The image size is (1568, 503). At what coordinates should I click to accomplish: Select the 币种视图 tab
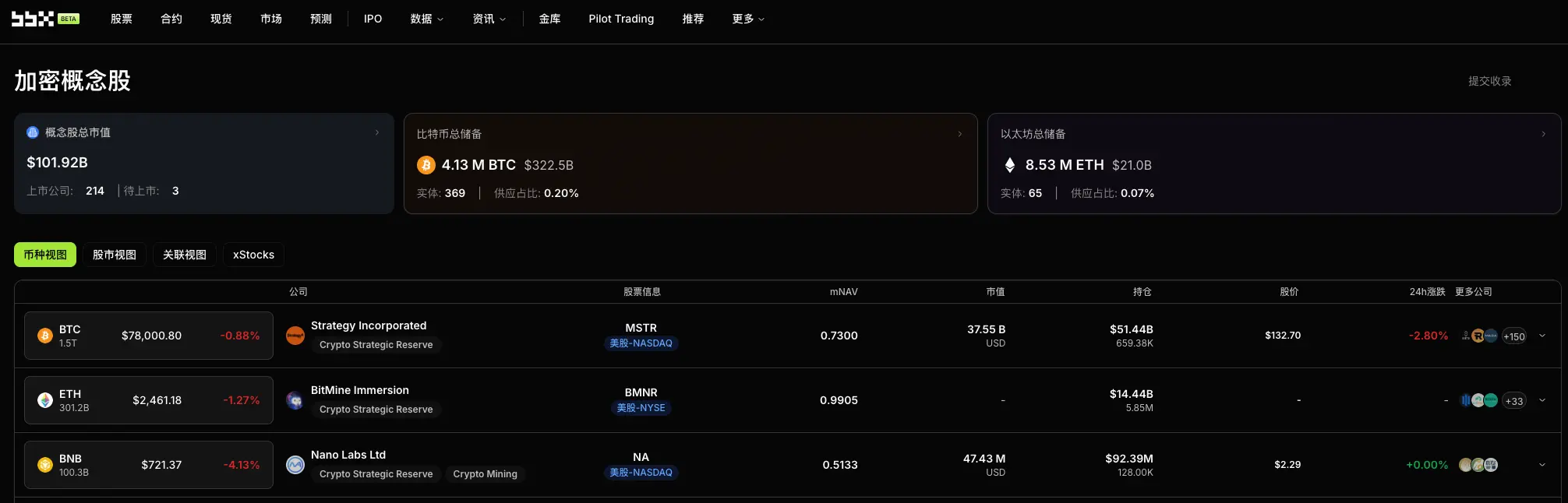pyautogui.click(x=45, y=255)
